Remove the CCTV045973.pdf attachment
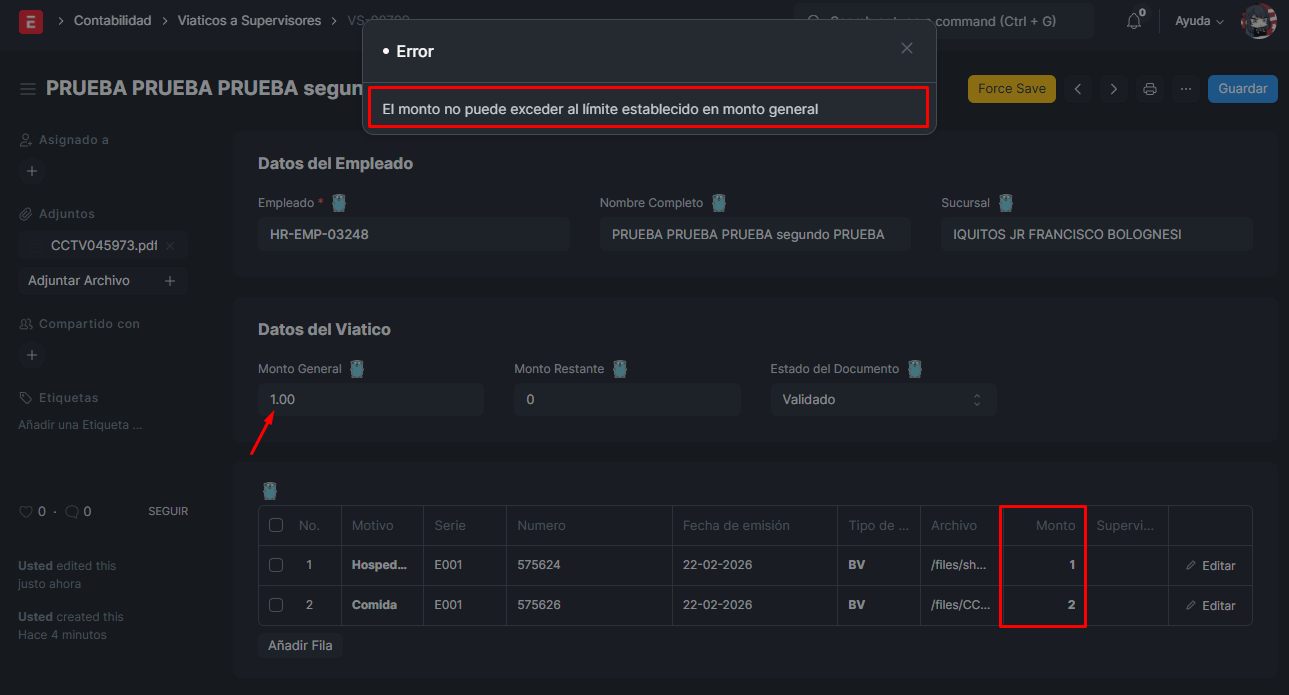This screenshot has width=1289, height=695. click(170, 246)
